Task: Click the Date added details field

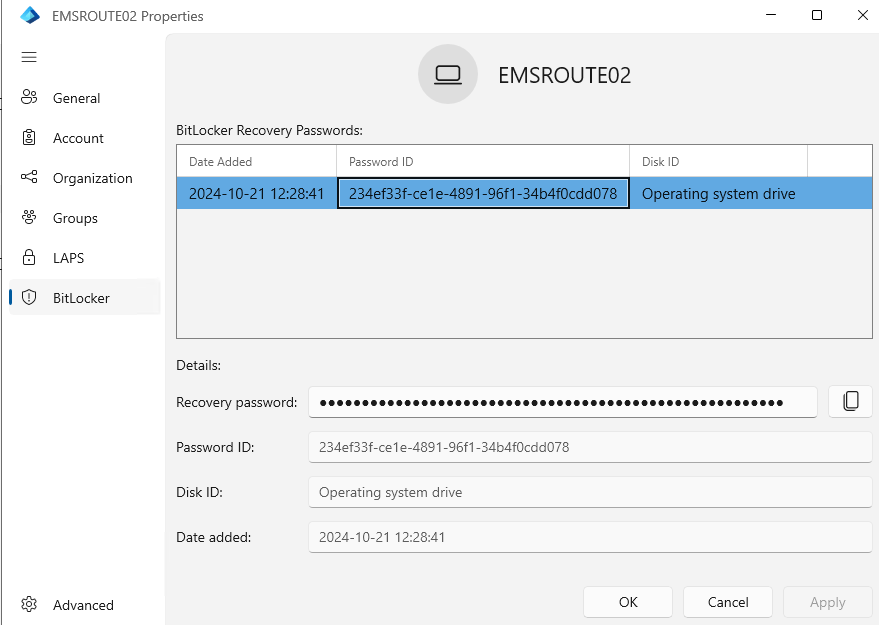Action: pyautogui.click(x=590, y=537)
